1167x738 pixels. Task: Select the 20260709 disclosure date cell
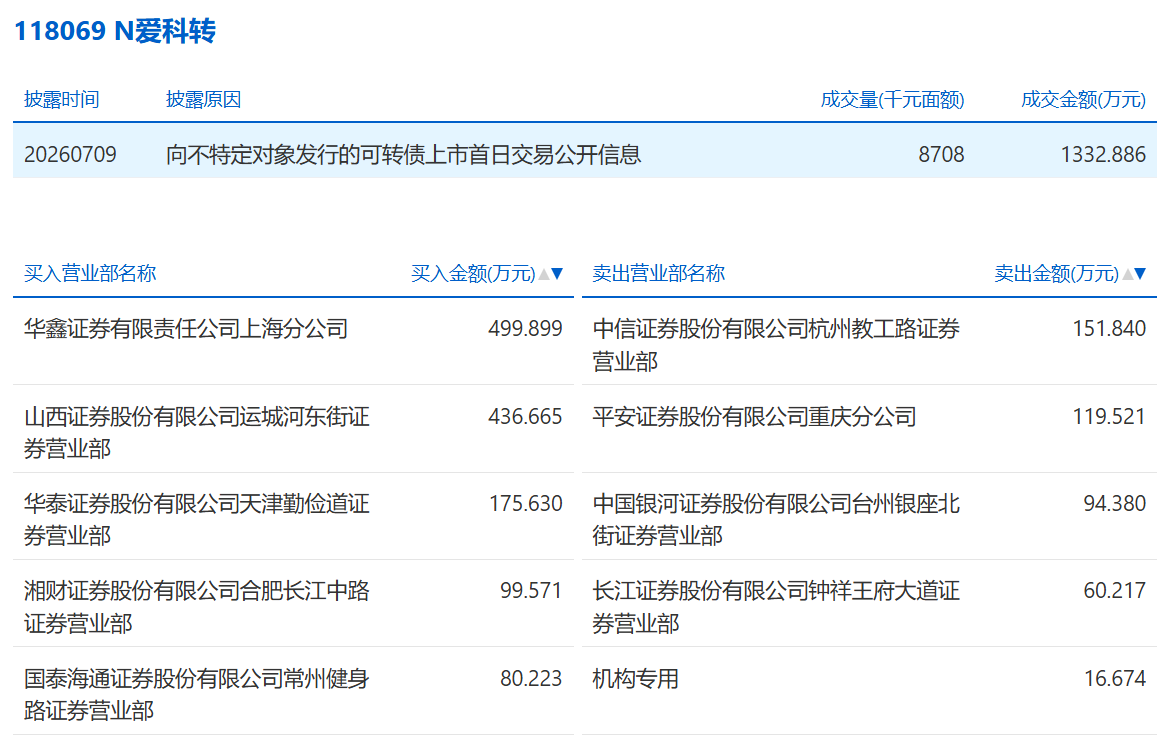click(x=70, y=155)
